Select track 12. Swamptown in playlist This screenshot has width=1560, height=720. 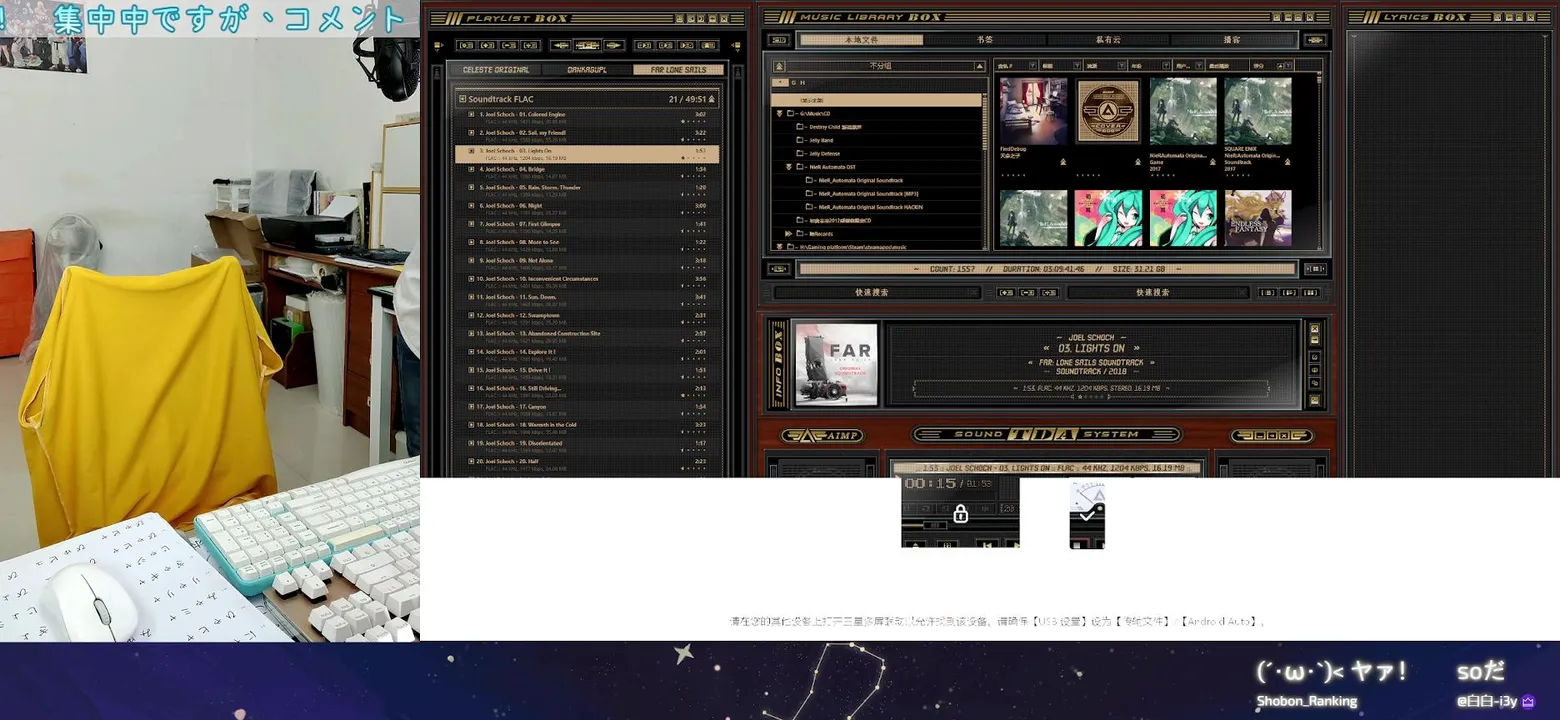coord(587,318)
